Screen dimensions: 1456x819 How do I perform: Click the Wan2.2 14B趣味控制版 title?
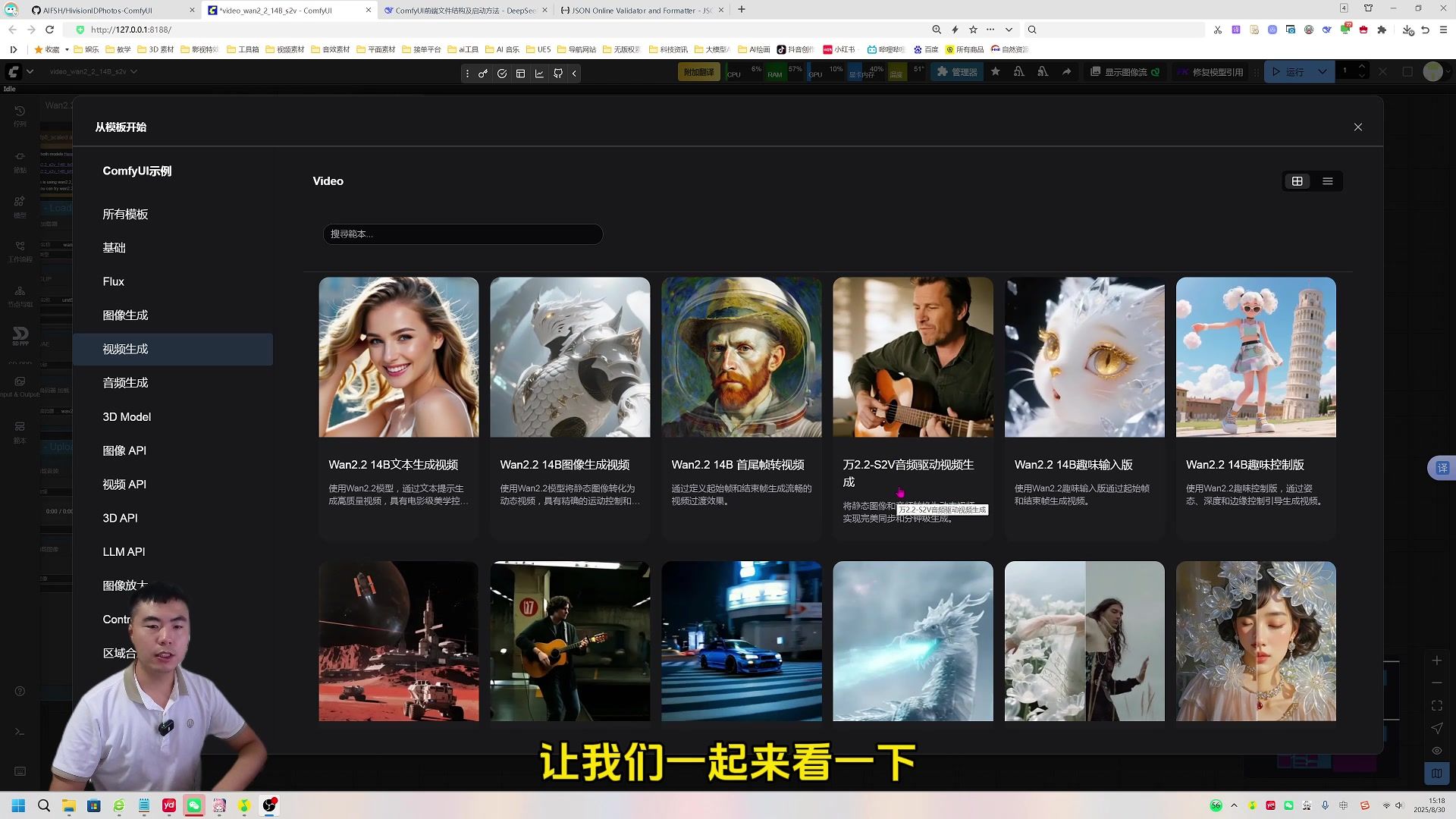[1244, 465]
